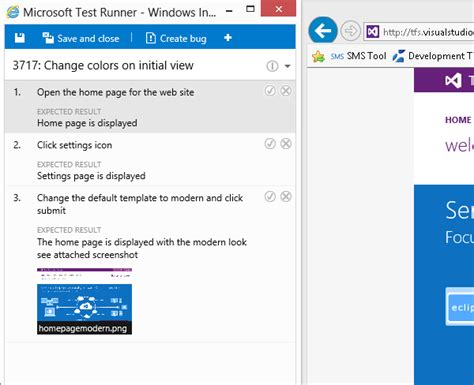Mark step 2 as passed

point(270,144)
